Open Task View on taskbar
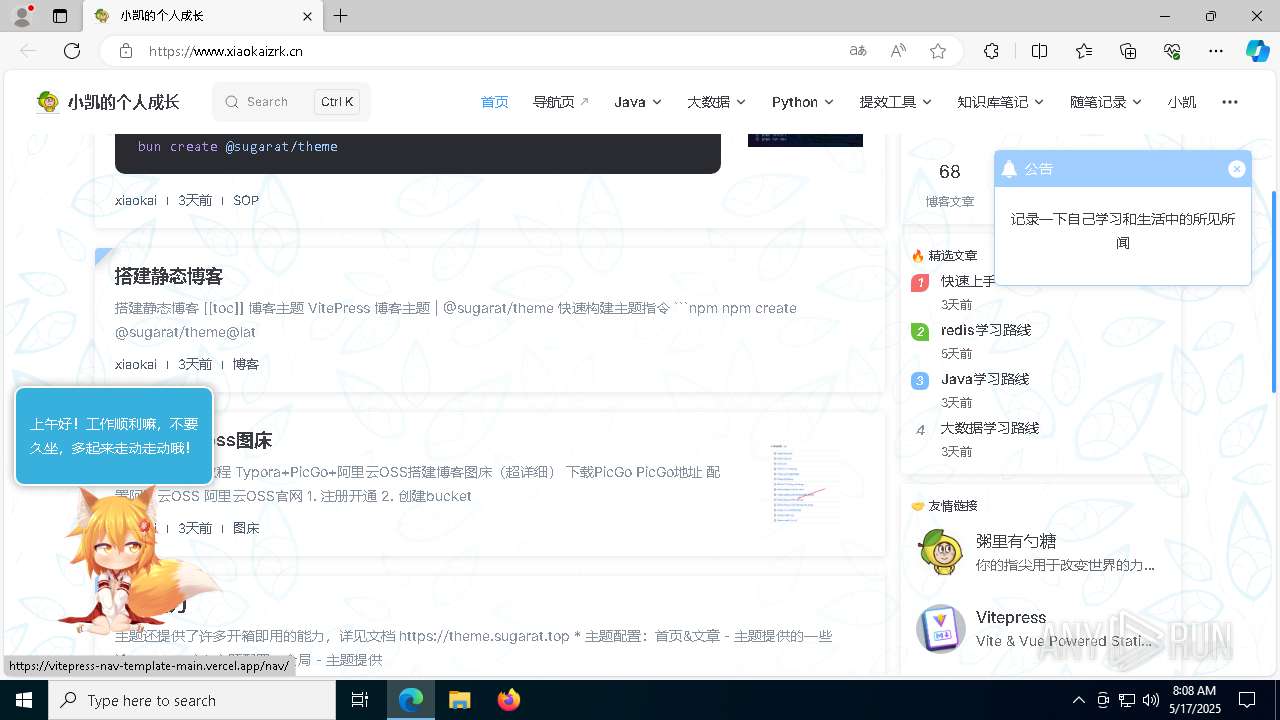Viewport: 1280px width, 720px height. pos(360,700)
